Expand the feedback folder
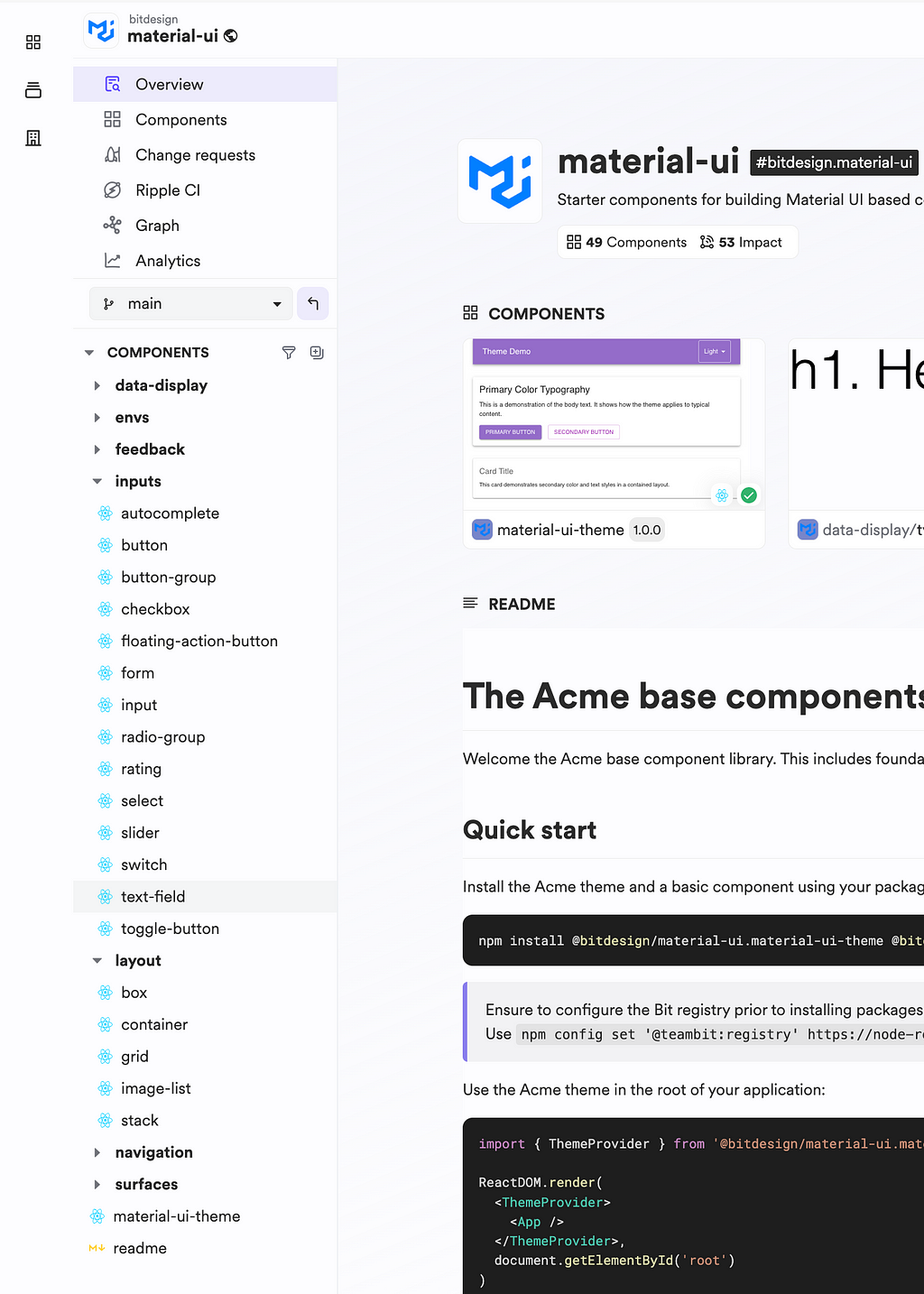The image size is (924, 1294). click(x=97, y=449)
